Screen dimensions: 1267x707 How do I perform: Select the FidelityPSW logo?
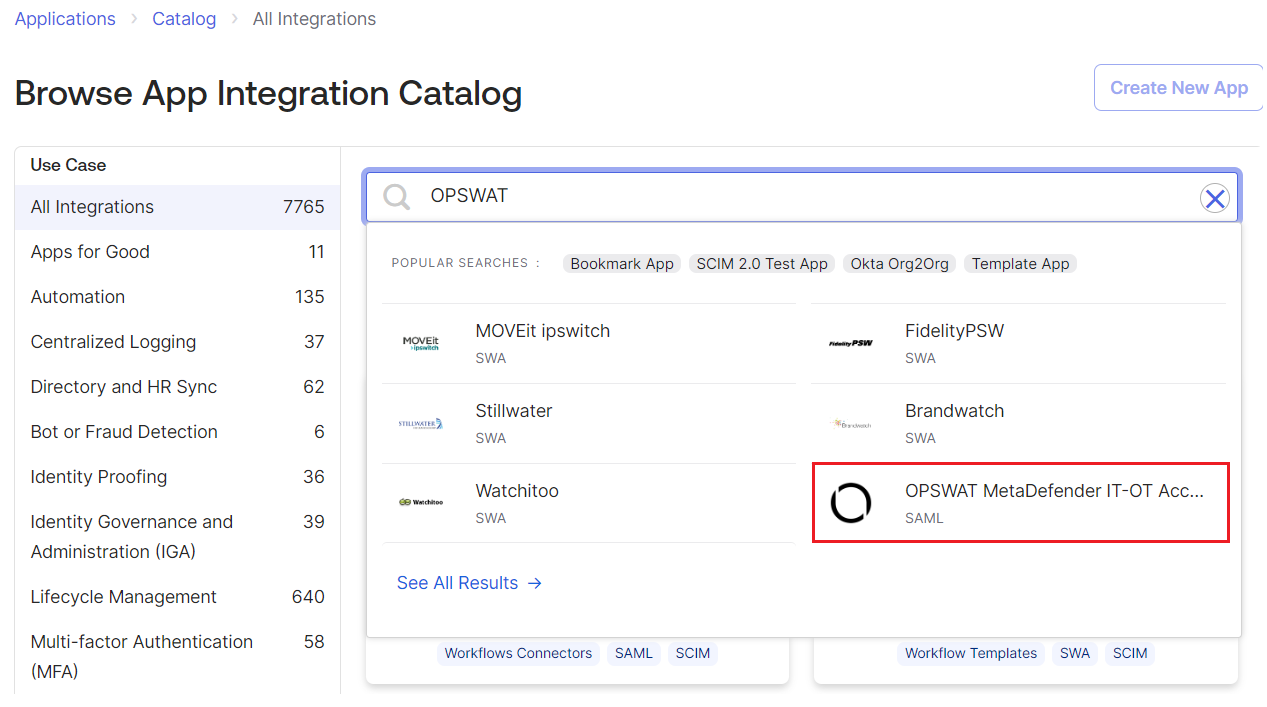tap(851, 343)
